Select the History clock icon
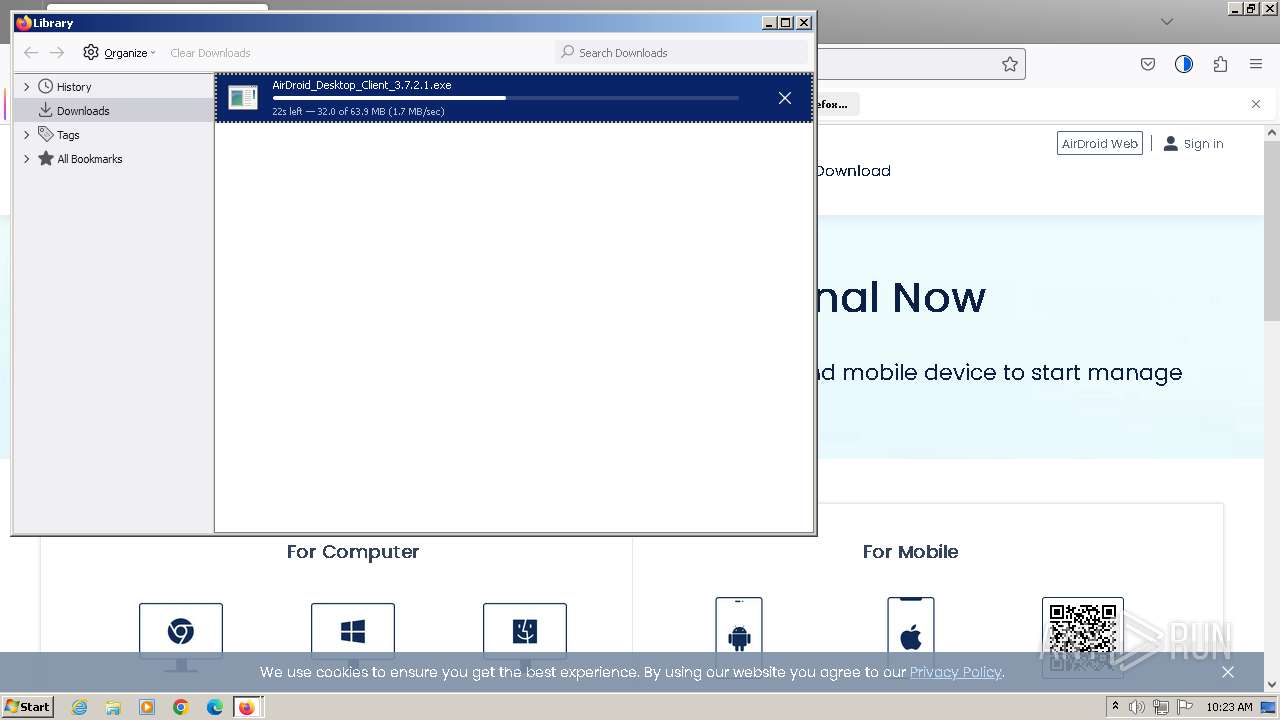The width and height of the screenshot is (1280, 720). pyautogui.click(x=45, y=87)
